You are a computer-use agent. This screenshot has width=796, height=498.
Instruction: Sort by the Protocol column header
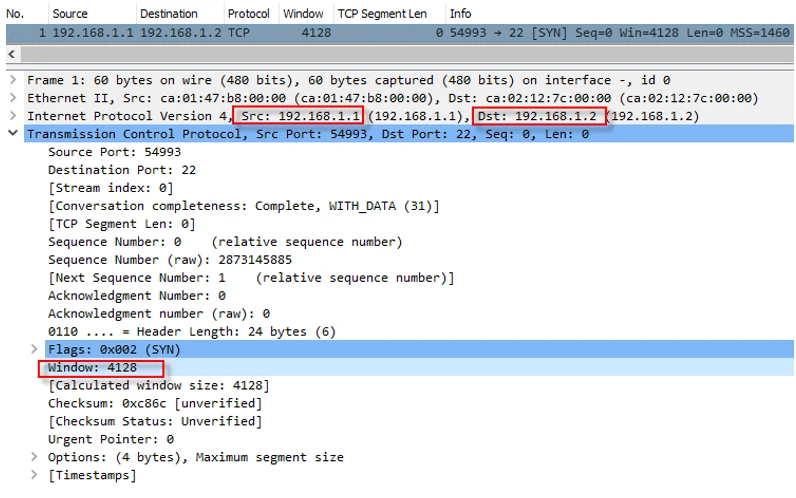coord(248,14)
